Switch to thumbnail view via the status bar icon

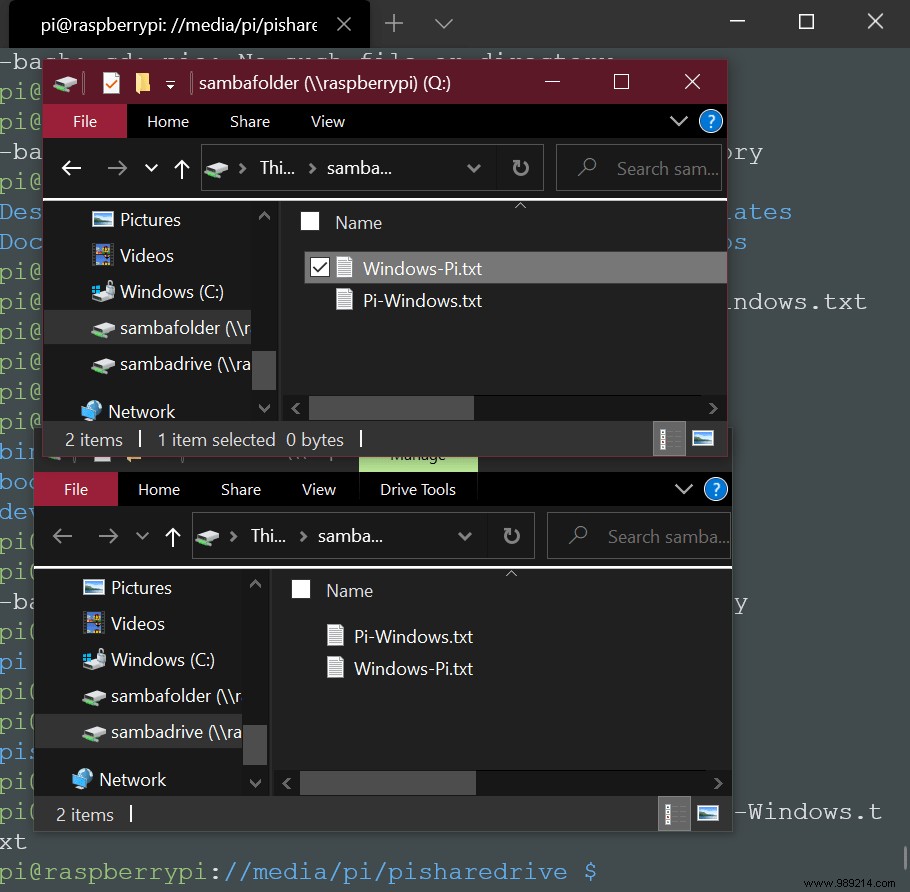tap(701, 438)
